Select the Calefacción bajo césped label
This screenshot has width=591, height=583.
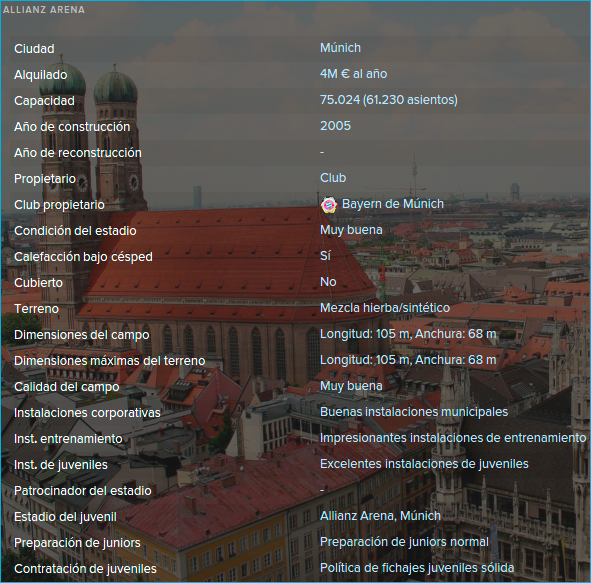coord(83,257)
